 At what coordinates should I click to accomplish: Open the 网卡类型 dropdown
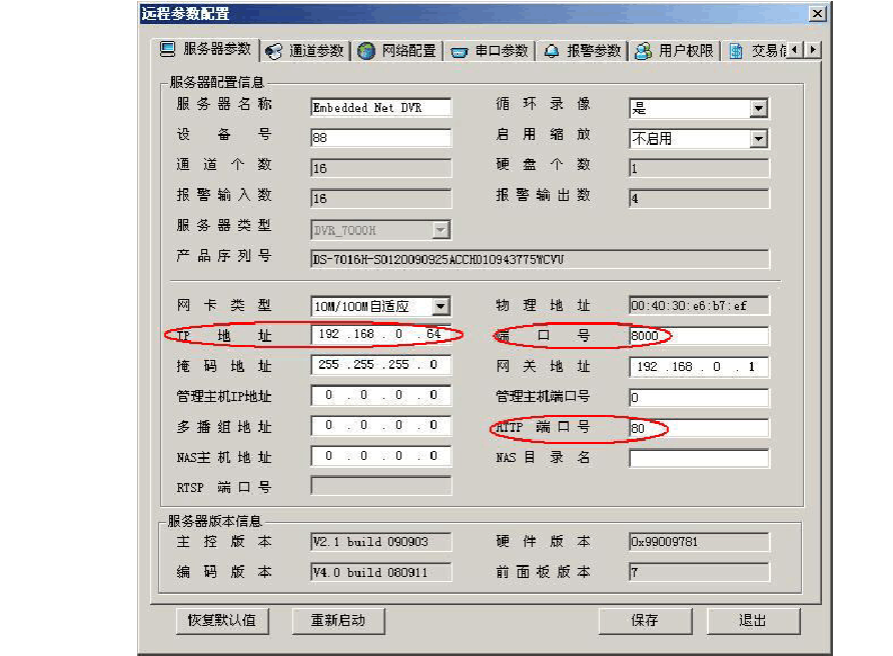(x=440, y=306)
